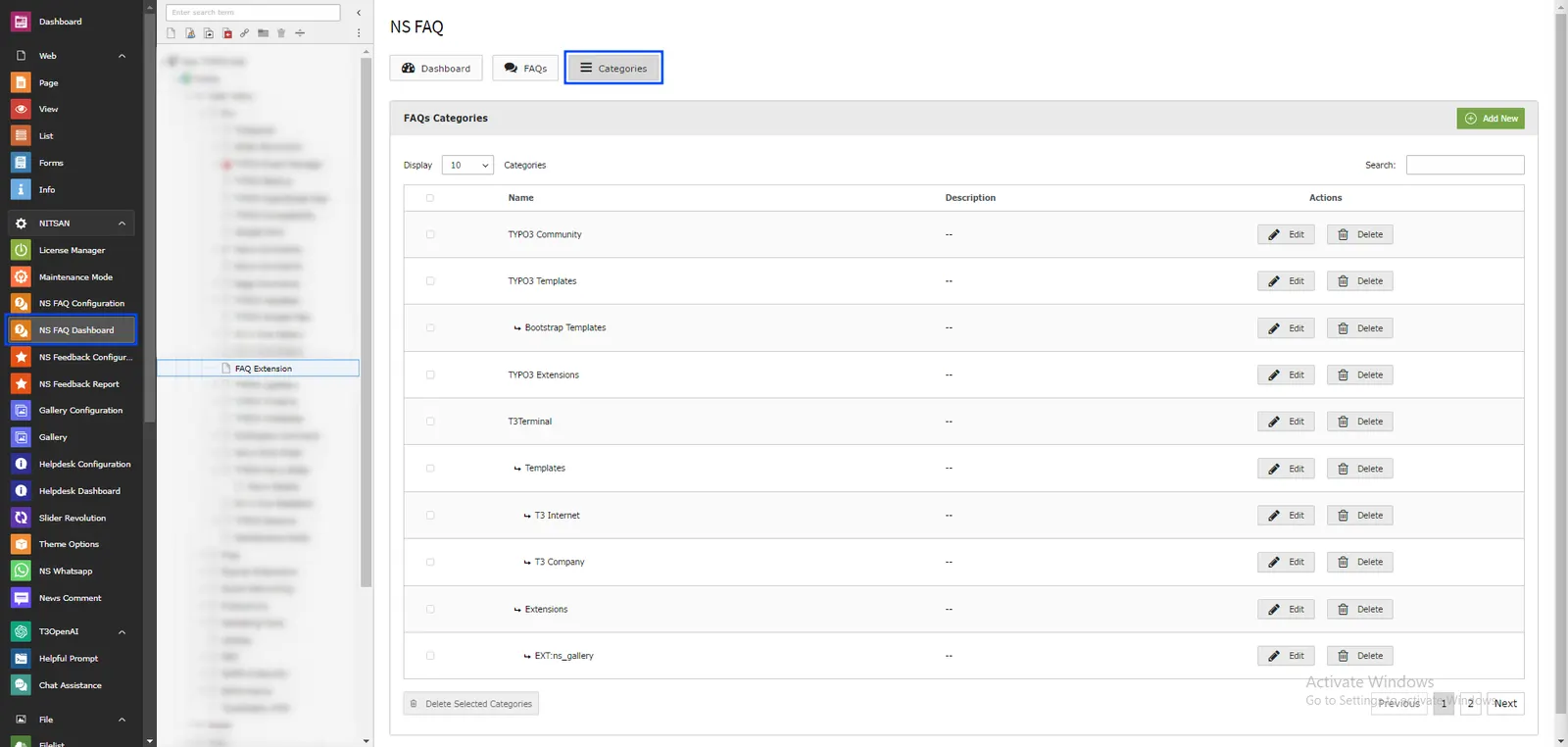This screenshot has height=747, width=1568.
Task: Choose the shortcut page icon in tree toolbar
Action: tap(209, 33)
